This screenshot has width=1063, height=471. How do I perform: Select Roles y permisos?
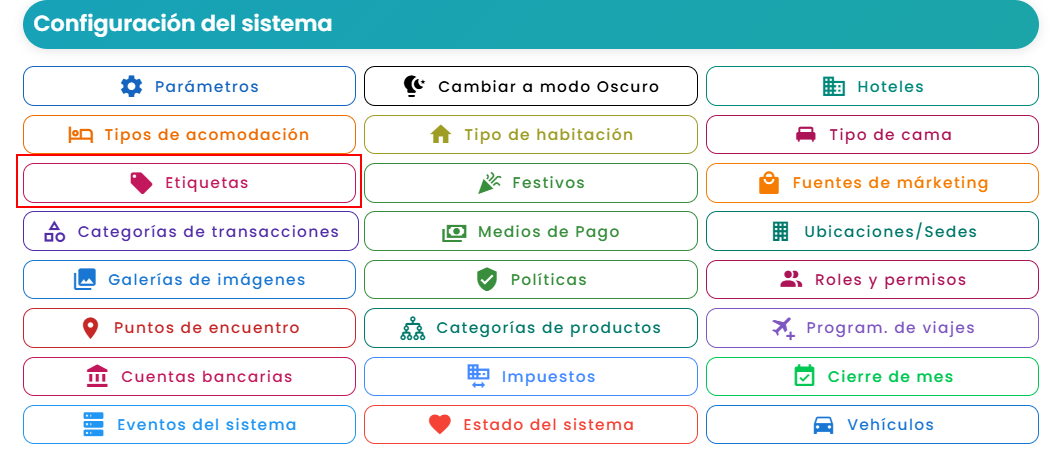(873, 279)
